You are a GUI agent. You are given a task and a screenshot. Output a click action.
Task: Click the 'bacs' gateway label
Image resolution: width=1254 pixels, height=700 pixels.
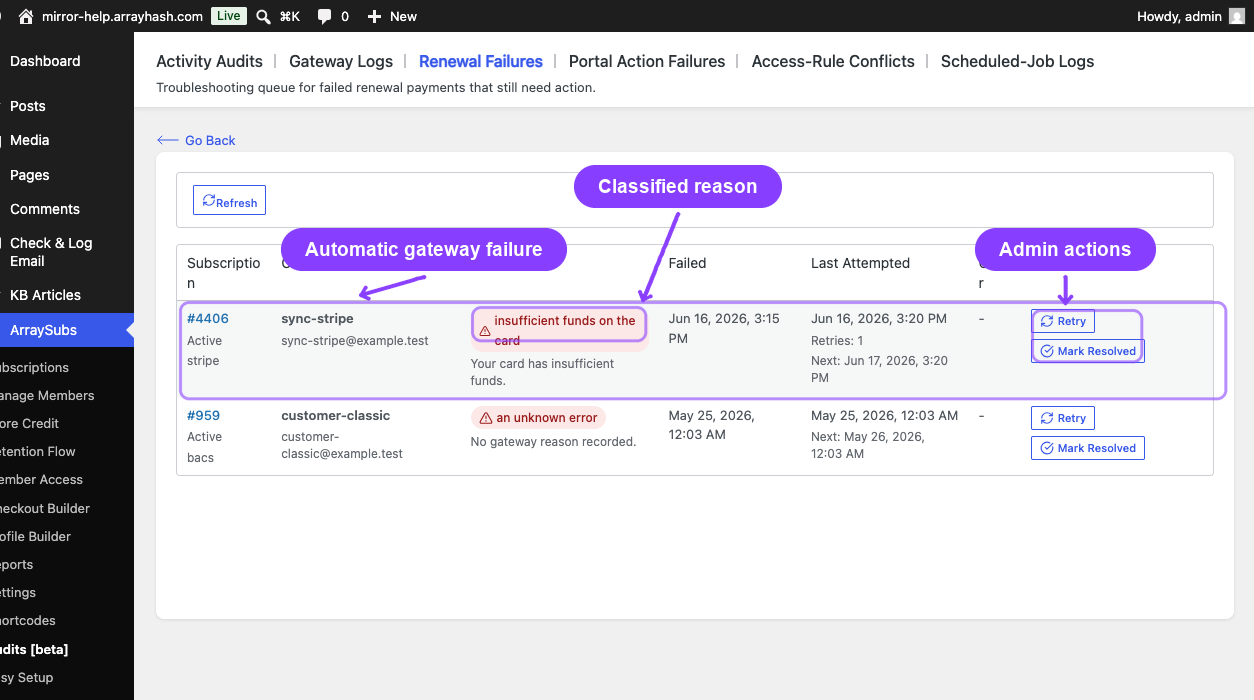(201, 458)
